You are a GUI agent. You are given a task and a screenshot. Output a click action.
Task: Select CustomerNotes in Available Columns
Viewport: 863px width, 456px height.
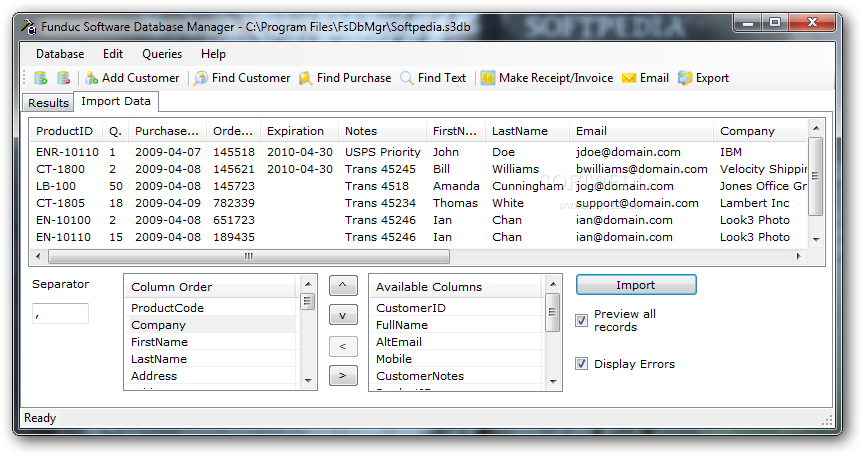pyautogui.click(x=458, y=376)
